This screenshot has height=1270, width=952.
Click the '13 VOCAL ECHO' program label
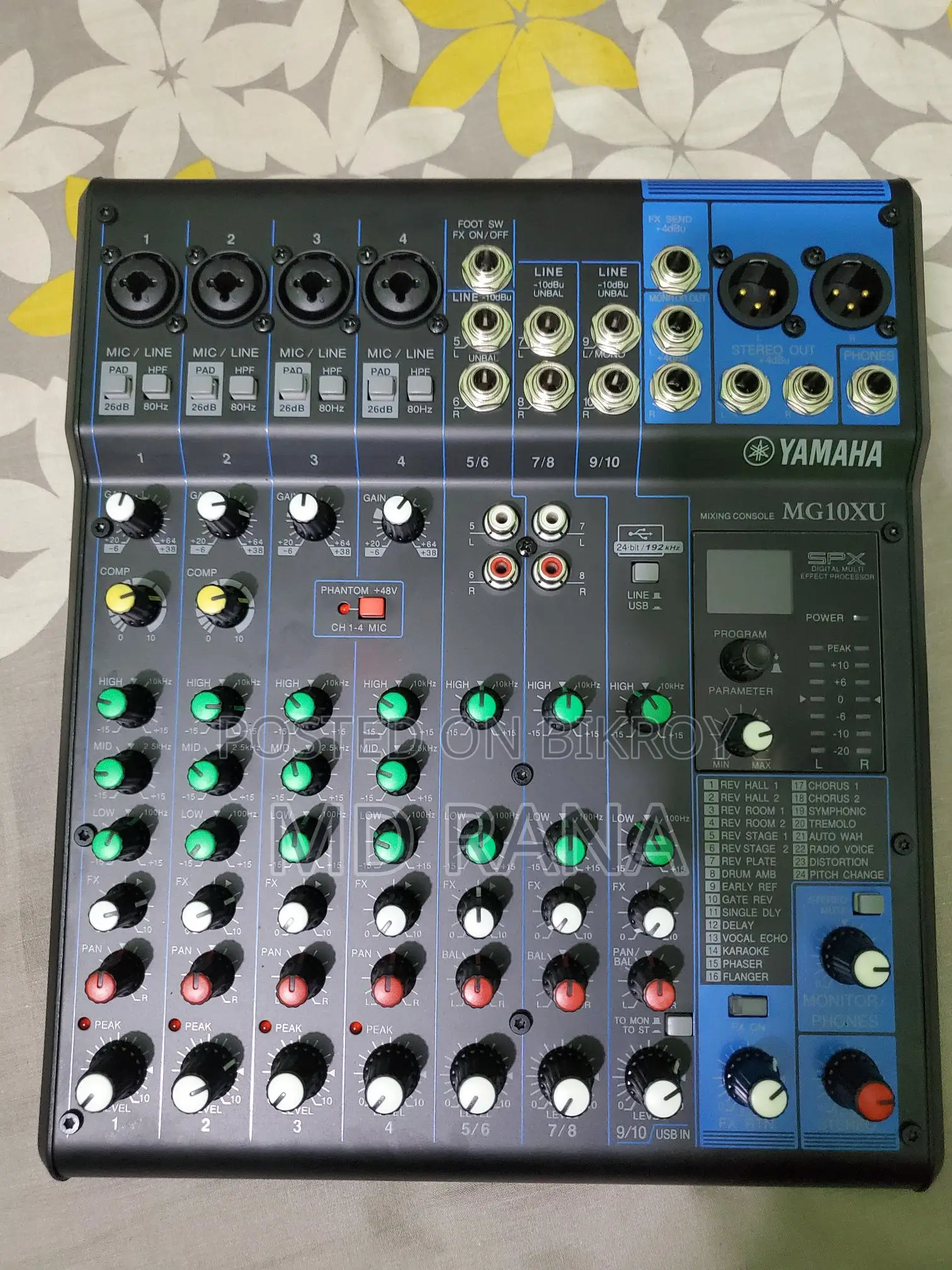747,938
